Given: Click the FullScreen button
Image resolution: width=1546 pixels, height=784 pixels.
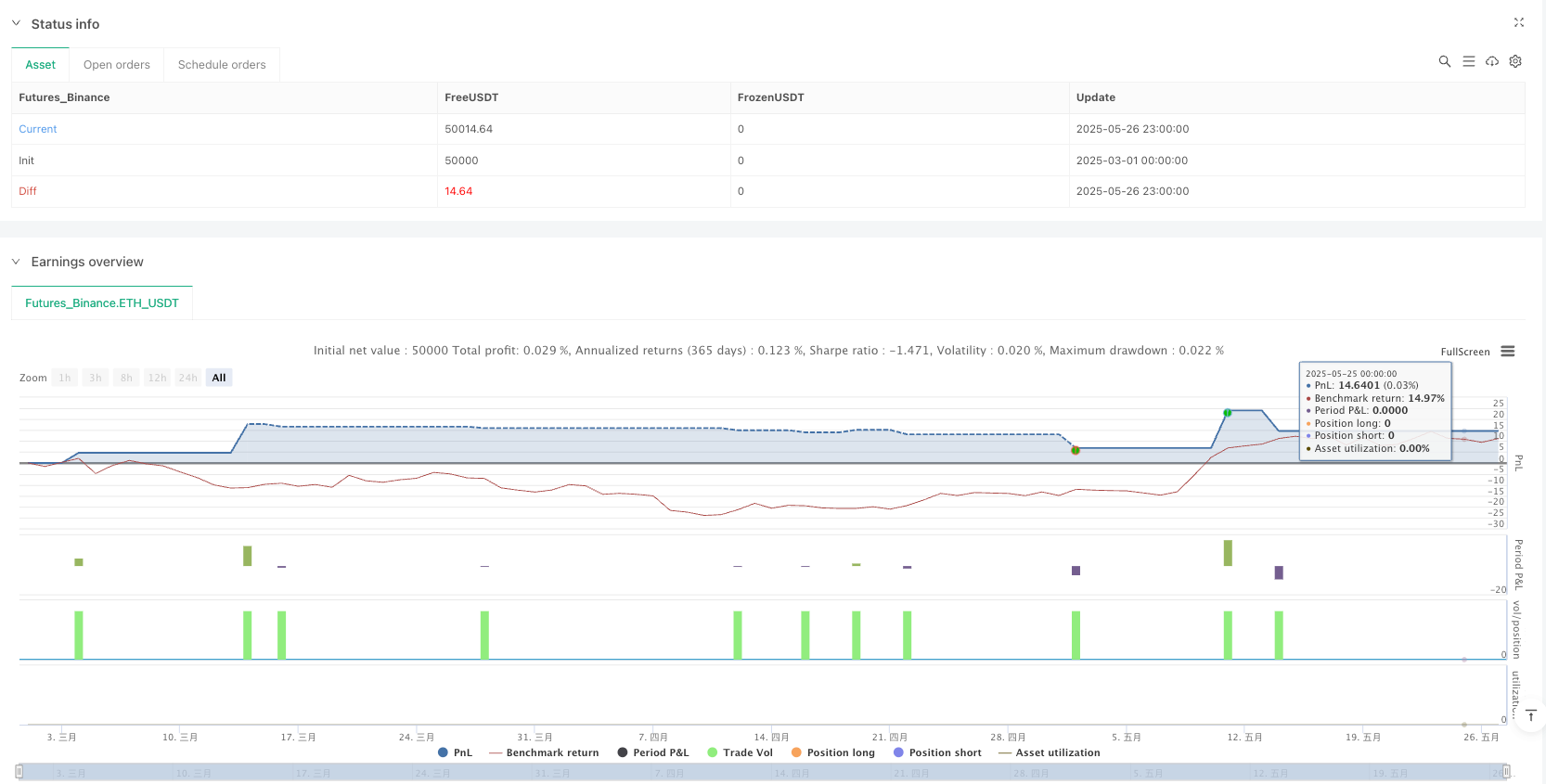Looking at the screenshot, I should [1464, 352].
